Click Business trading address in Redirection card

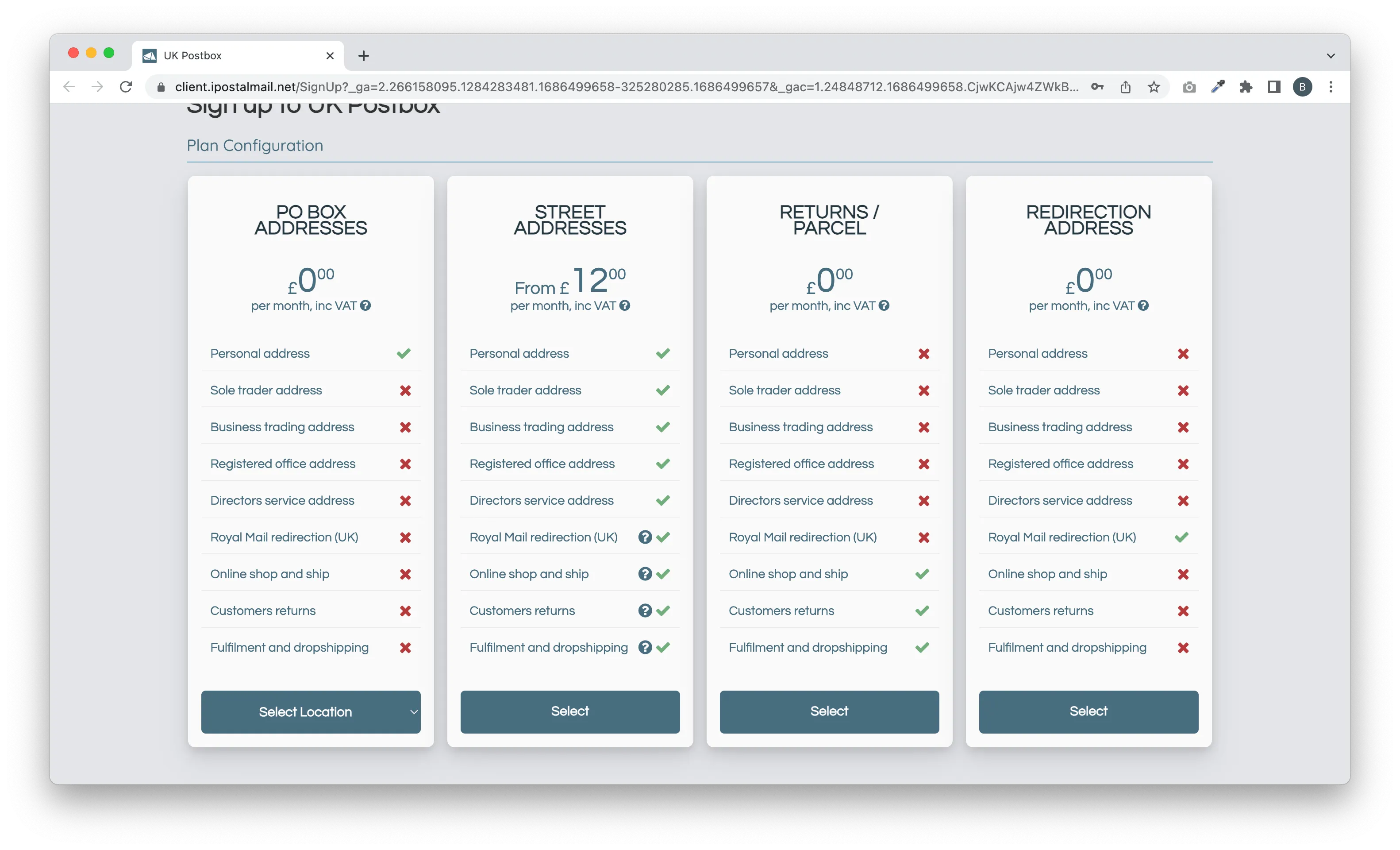1060,427
